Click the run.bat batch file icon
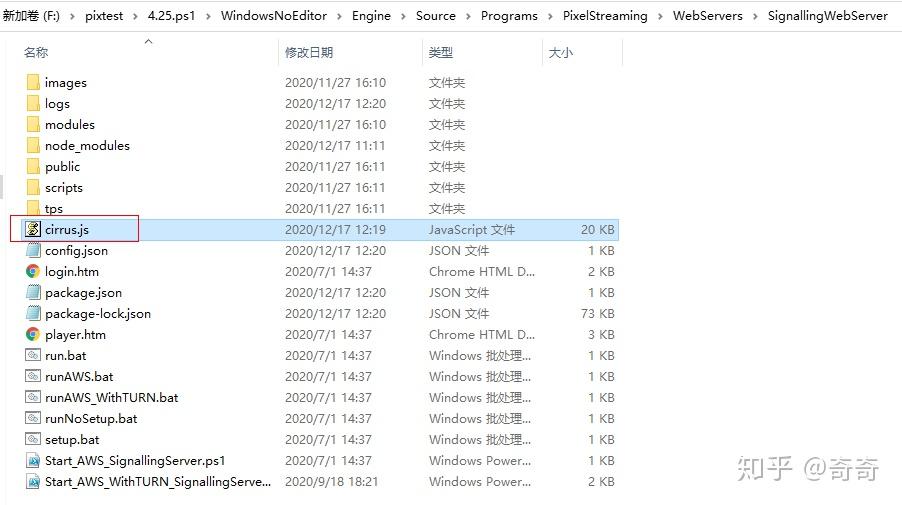Image resolution: width=902 pixels, height=505 pixels. [33, 355]
